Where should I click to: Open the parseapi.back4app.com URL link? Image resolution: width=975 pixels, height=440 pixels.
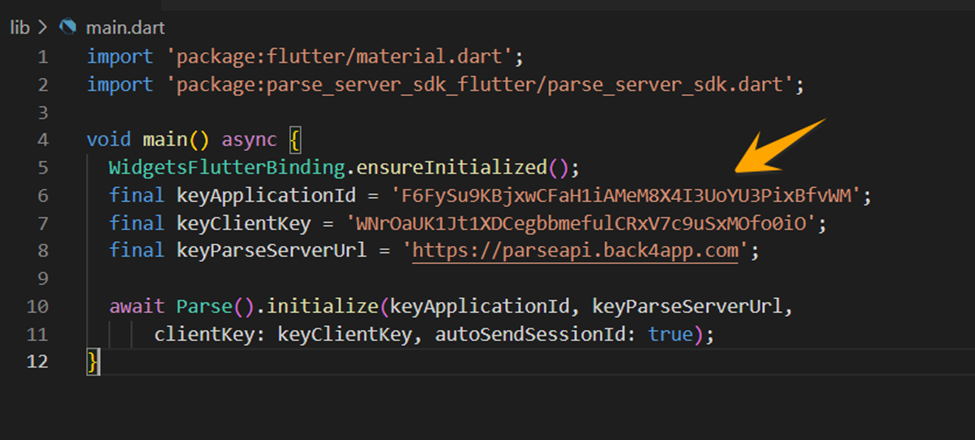click(x=576, y=251)
